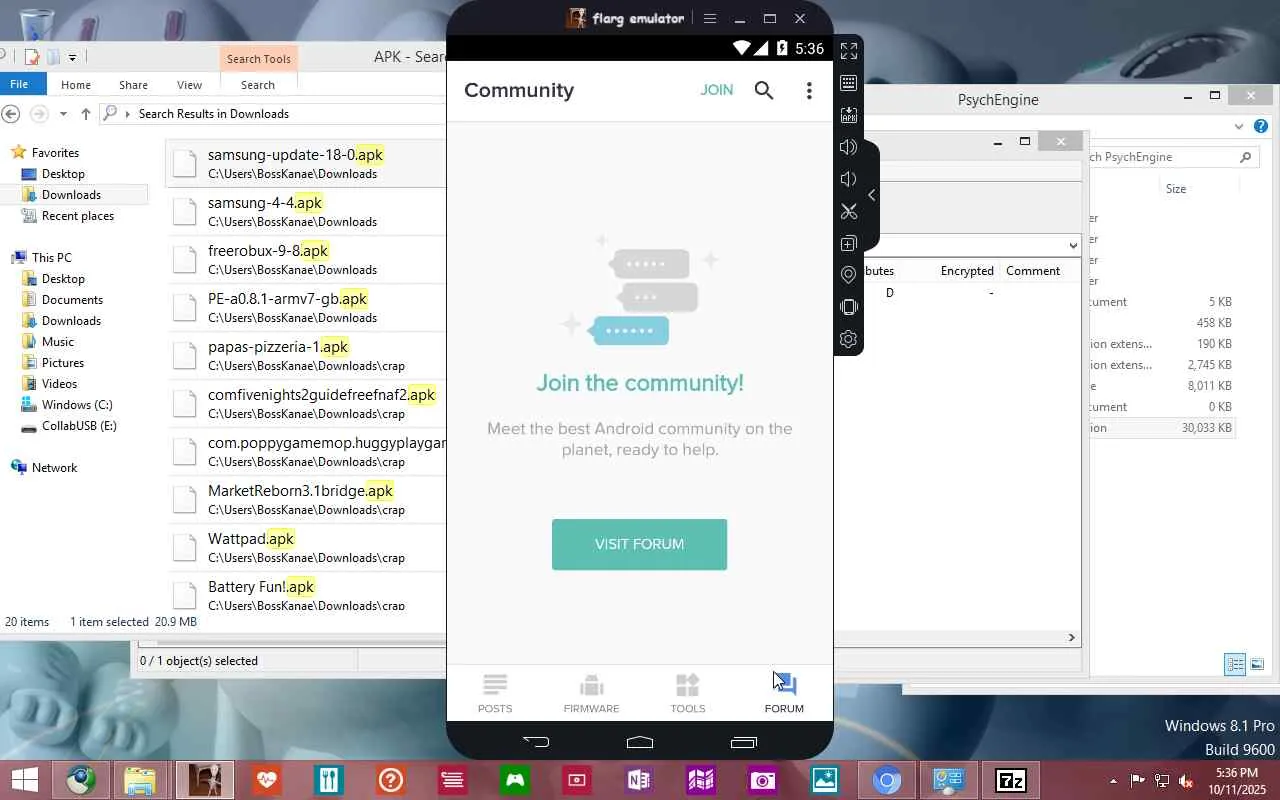Click the up arrow in the APK search window

86,114
